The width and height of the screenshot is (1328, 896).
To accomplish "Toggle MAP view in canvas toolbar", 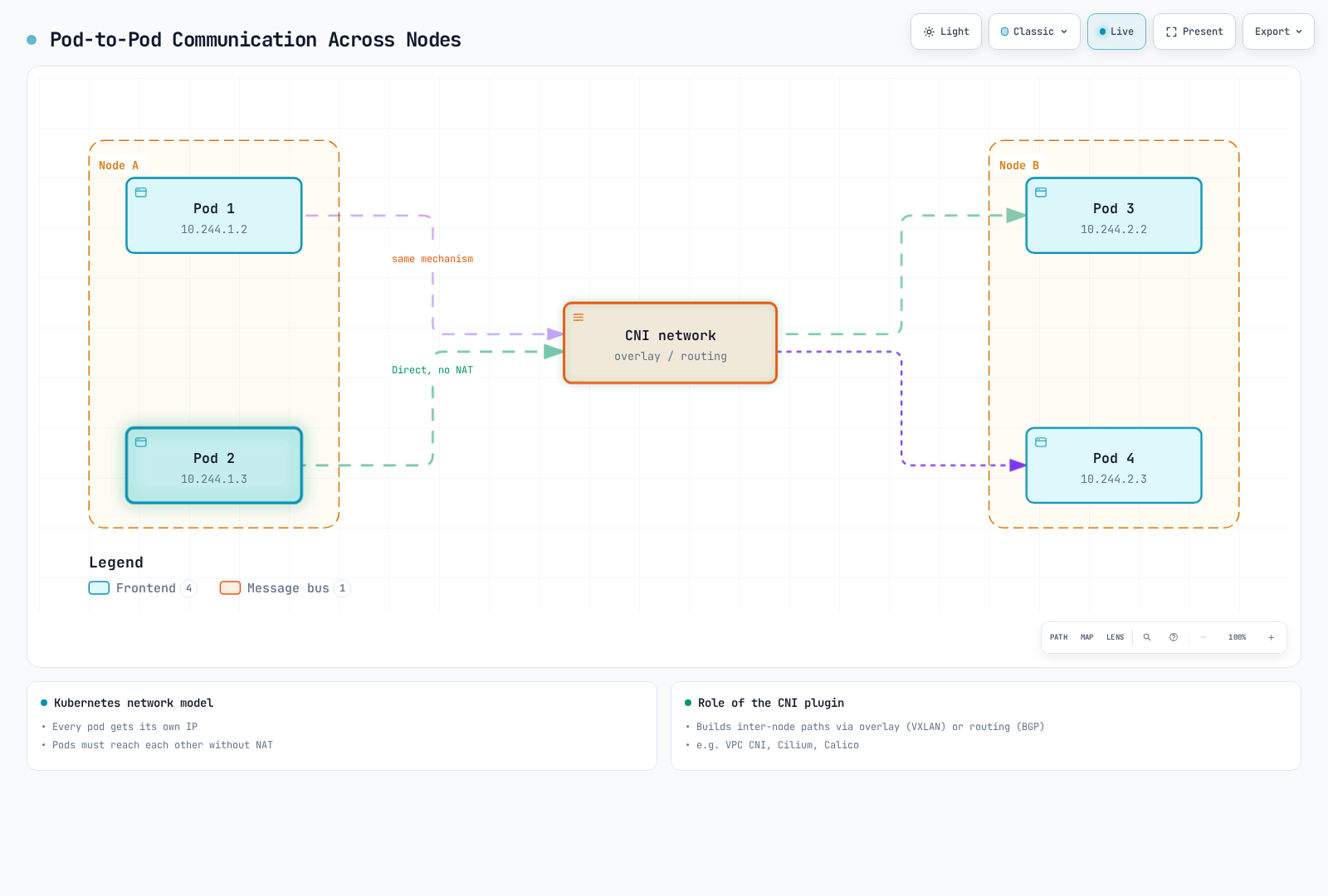I will click(1087, 637).
